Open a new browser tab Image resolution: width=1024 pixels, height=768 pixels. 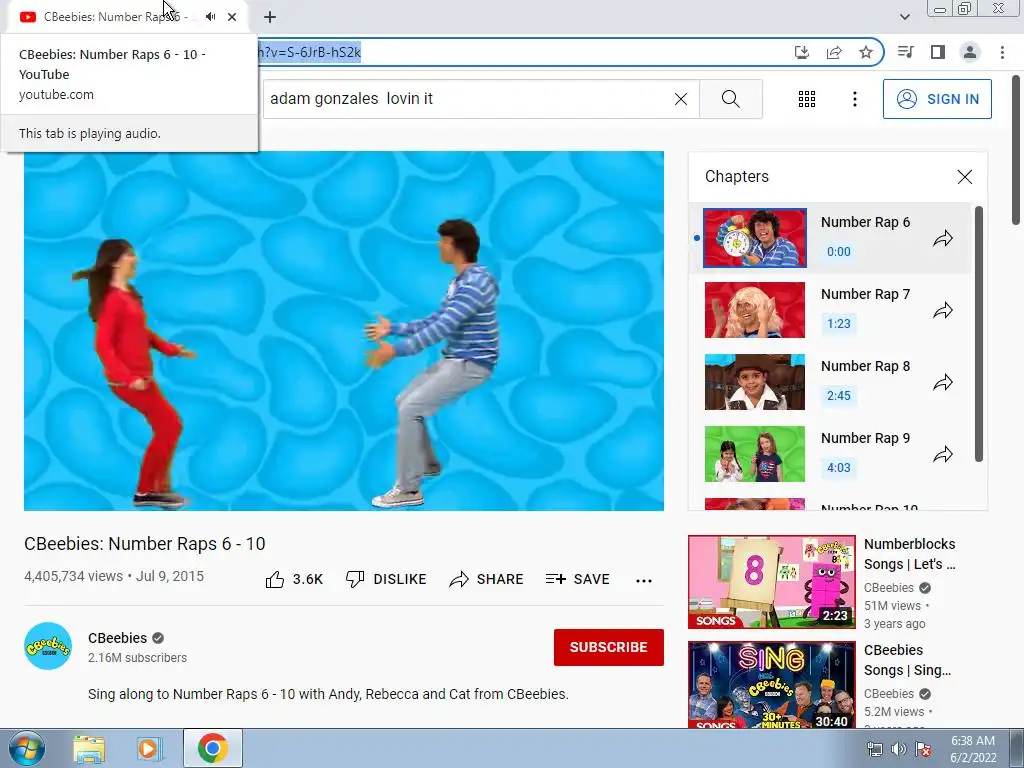(x=270, y=18)
